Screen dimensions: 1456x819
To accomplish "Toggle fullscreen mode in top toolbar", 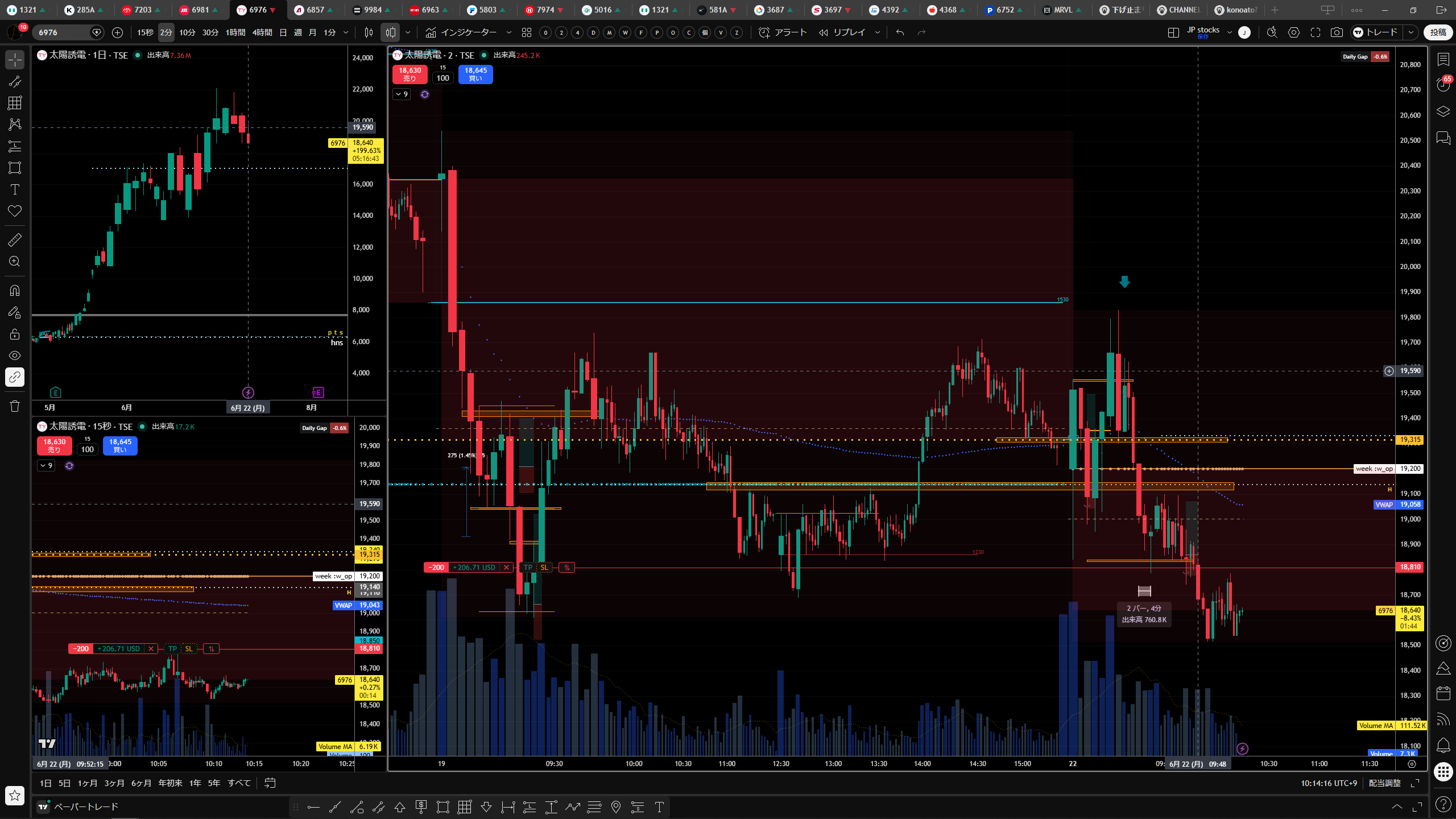I will tap(1316, 32).
